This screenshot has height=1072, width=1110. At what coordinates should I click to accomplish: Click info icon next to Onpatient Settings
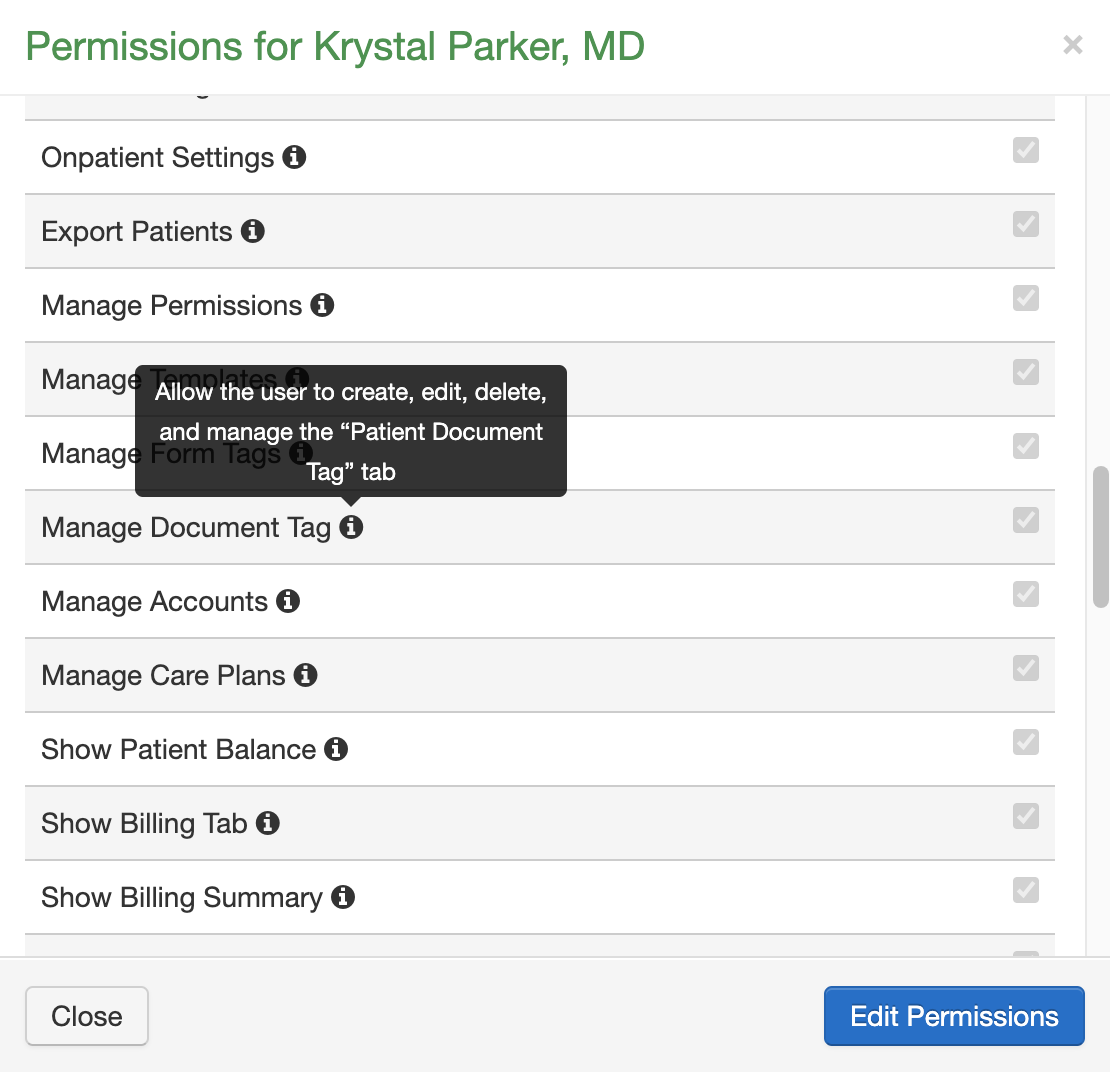click(x=294, y=157)
